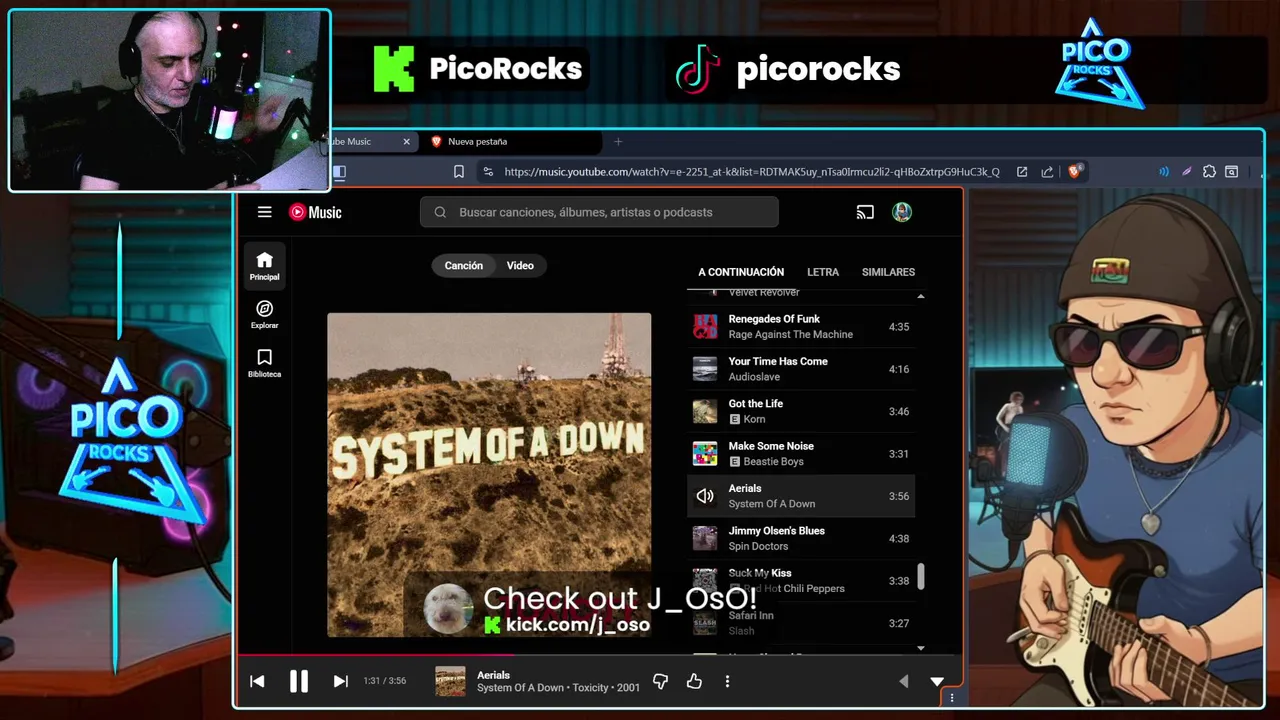Open the SIMILARES tab
The width and height of the screenshot is (1280, 720).
pos(888,272)
